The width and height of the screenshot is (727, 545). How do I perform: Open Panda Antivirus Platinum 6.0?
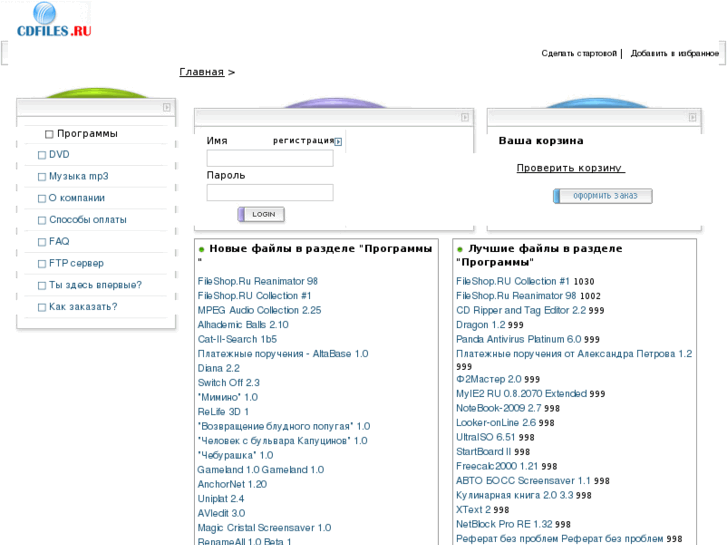tap(519, 339)
